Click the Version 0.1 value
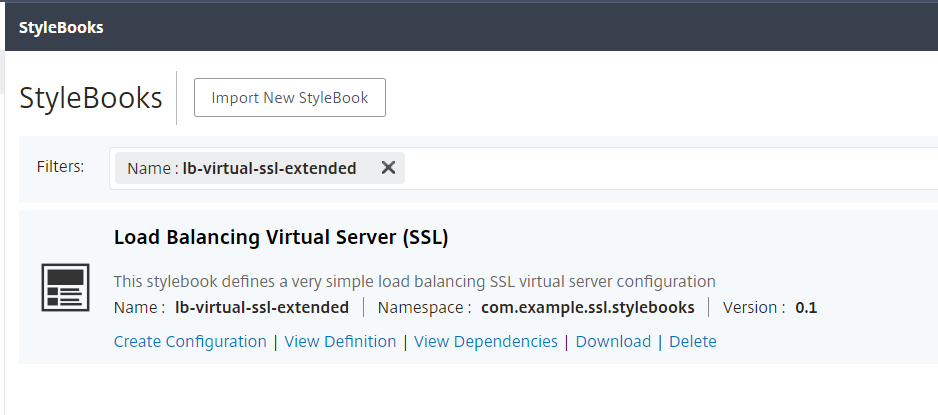This screenshot has height=415, width=938. click(x=806, y=308)
